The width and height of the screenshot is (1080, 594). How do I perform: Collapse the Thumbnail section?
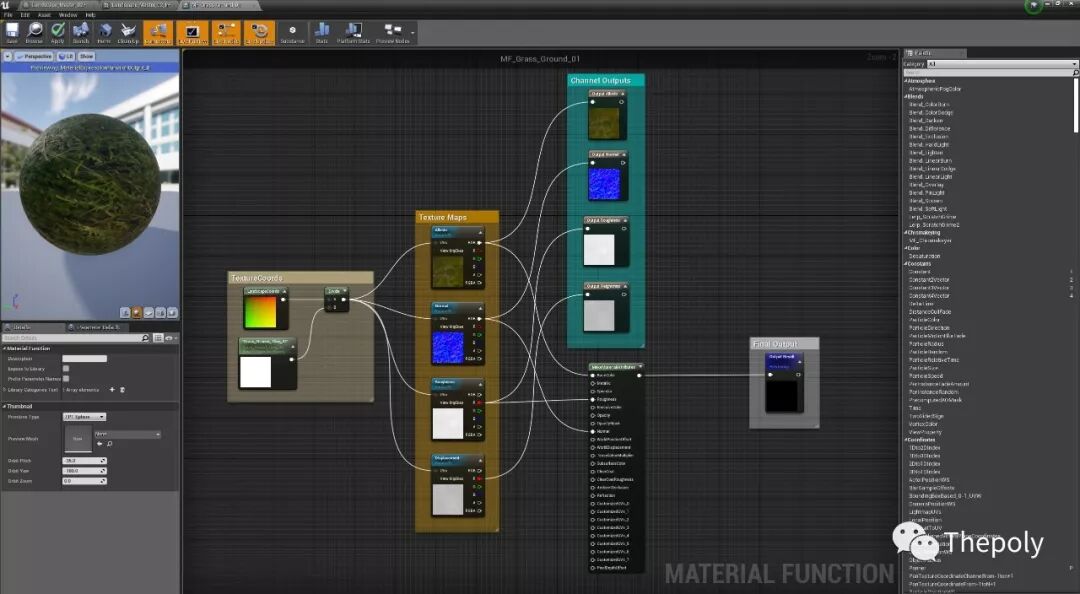pos(4,407)
